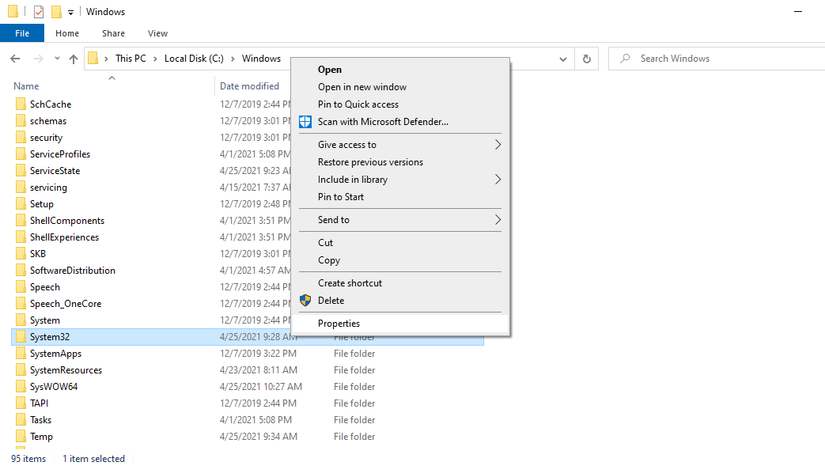Expand Give access to submenu
The image size is (825, 466).
(400, 145)
